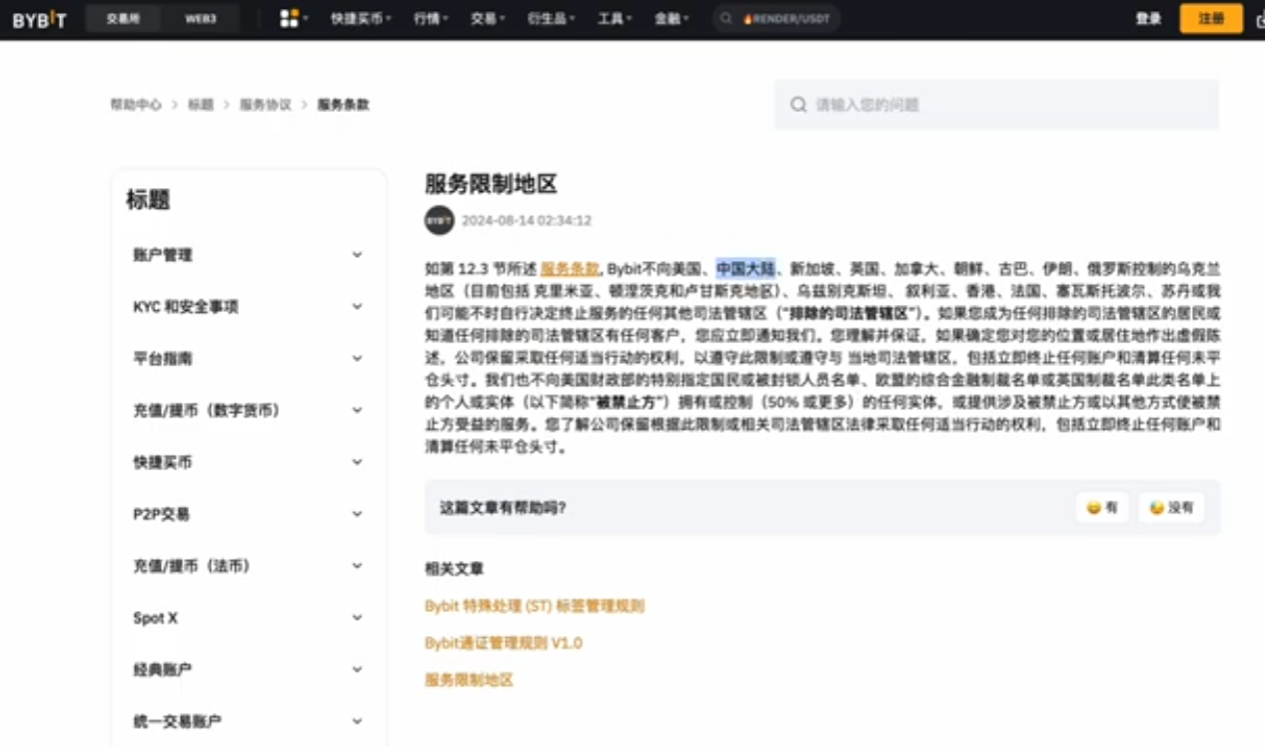Image resolution: width=1265 pixels, height=747 pixels.
Task: Click the 登录 button
Action: [1148, 19]
